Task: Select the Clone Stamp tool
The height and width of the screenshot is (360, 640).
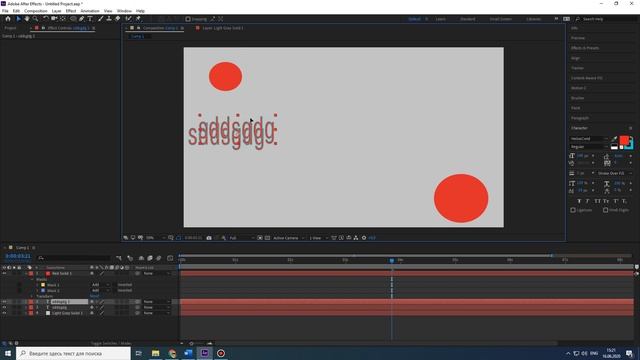Action: coord(109,19)
